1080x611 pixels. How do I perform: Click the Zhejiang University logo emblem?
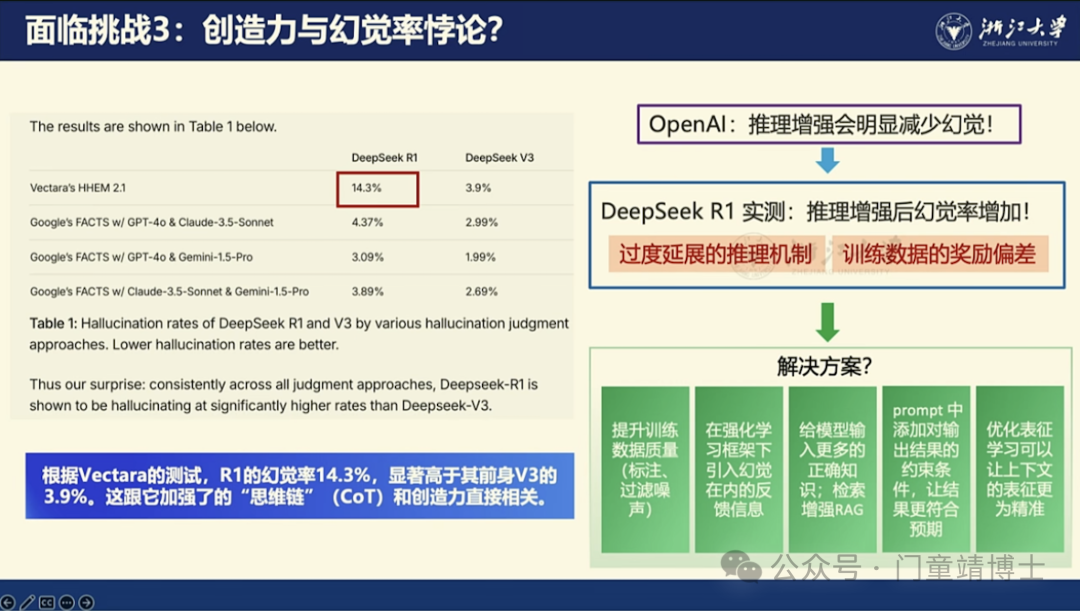[953, 31]
